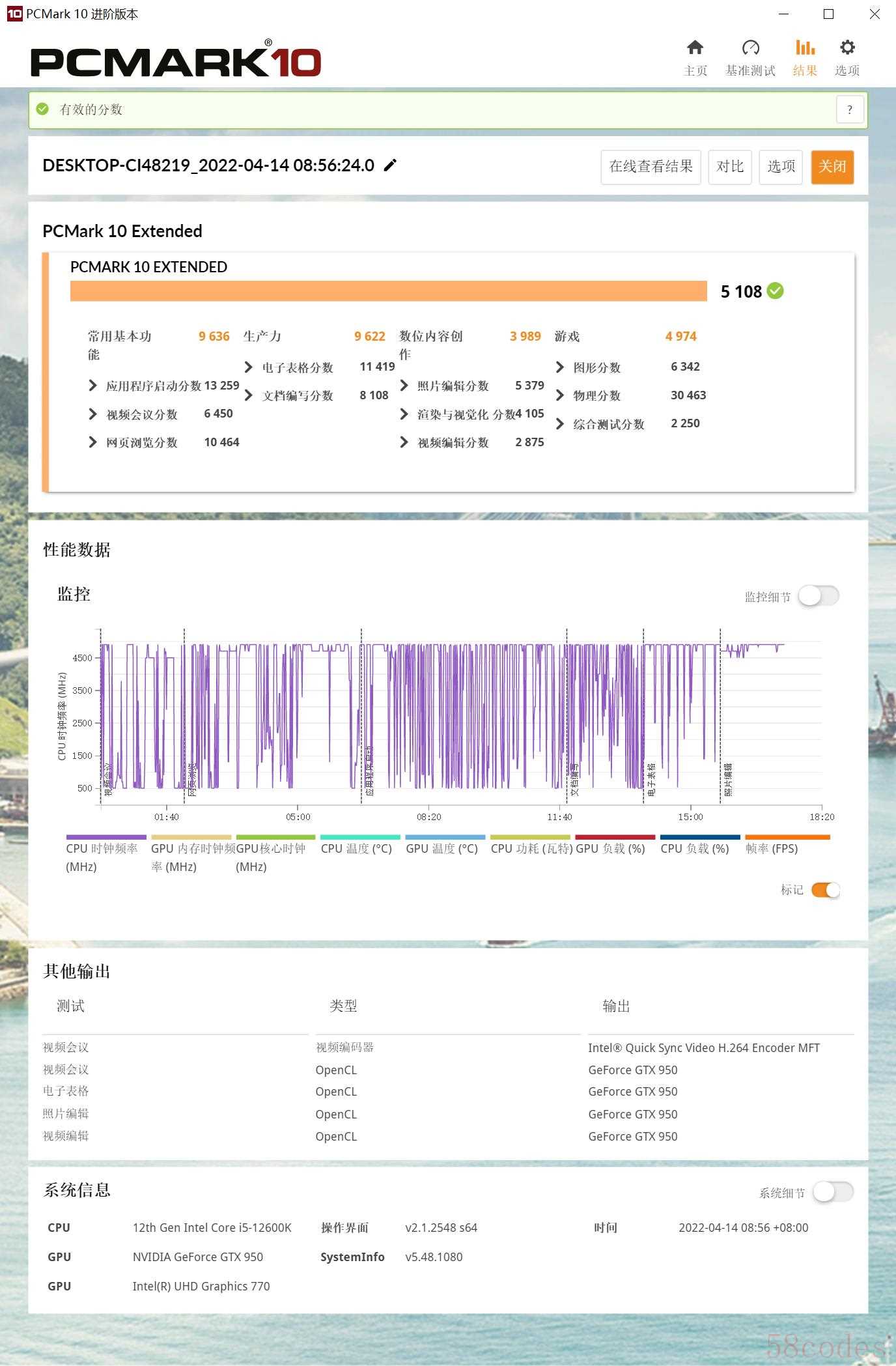Expand 电子表格分数 row

click(248, 367)
